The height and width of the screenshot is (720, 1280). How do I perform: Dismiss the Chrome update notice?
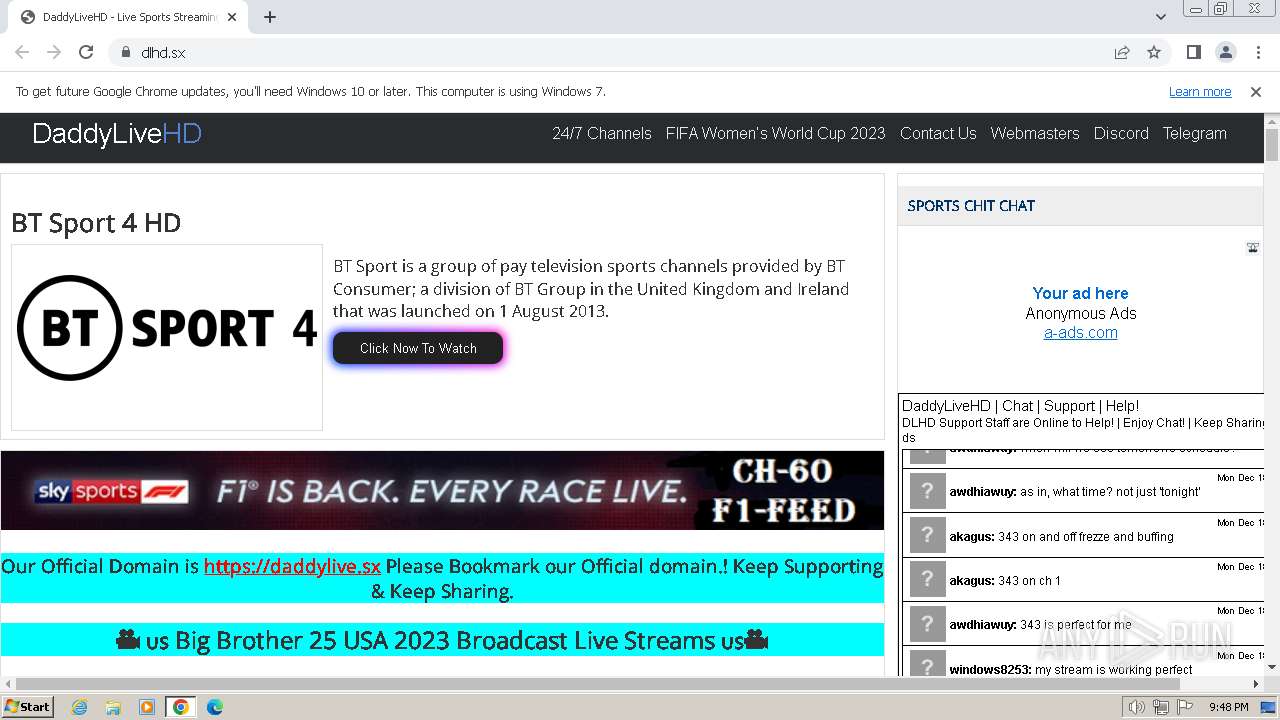tap(1256, 91)
